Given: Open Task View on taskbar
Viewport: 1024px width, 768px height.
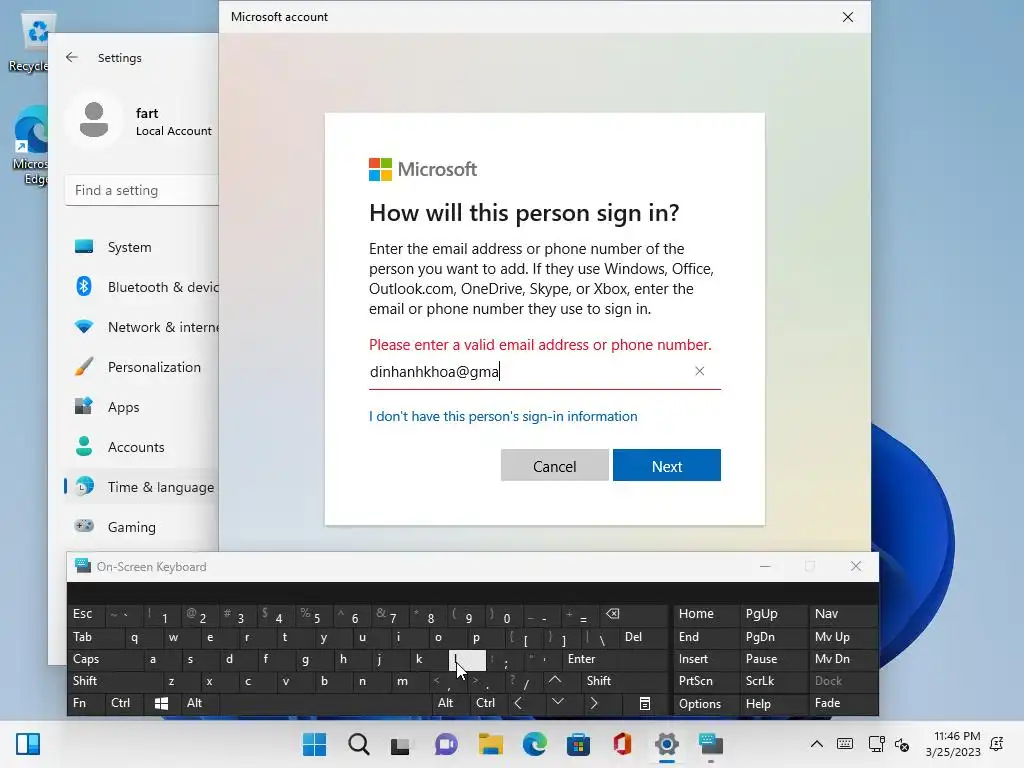Looking at the screenshot, I should (401, 744).
